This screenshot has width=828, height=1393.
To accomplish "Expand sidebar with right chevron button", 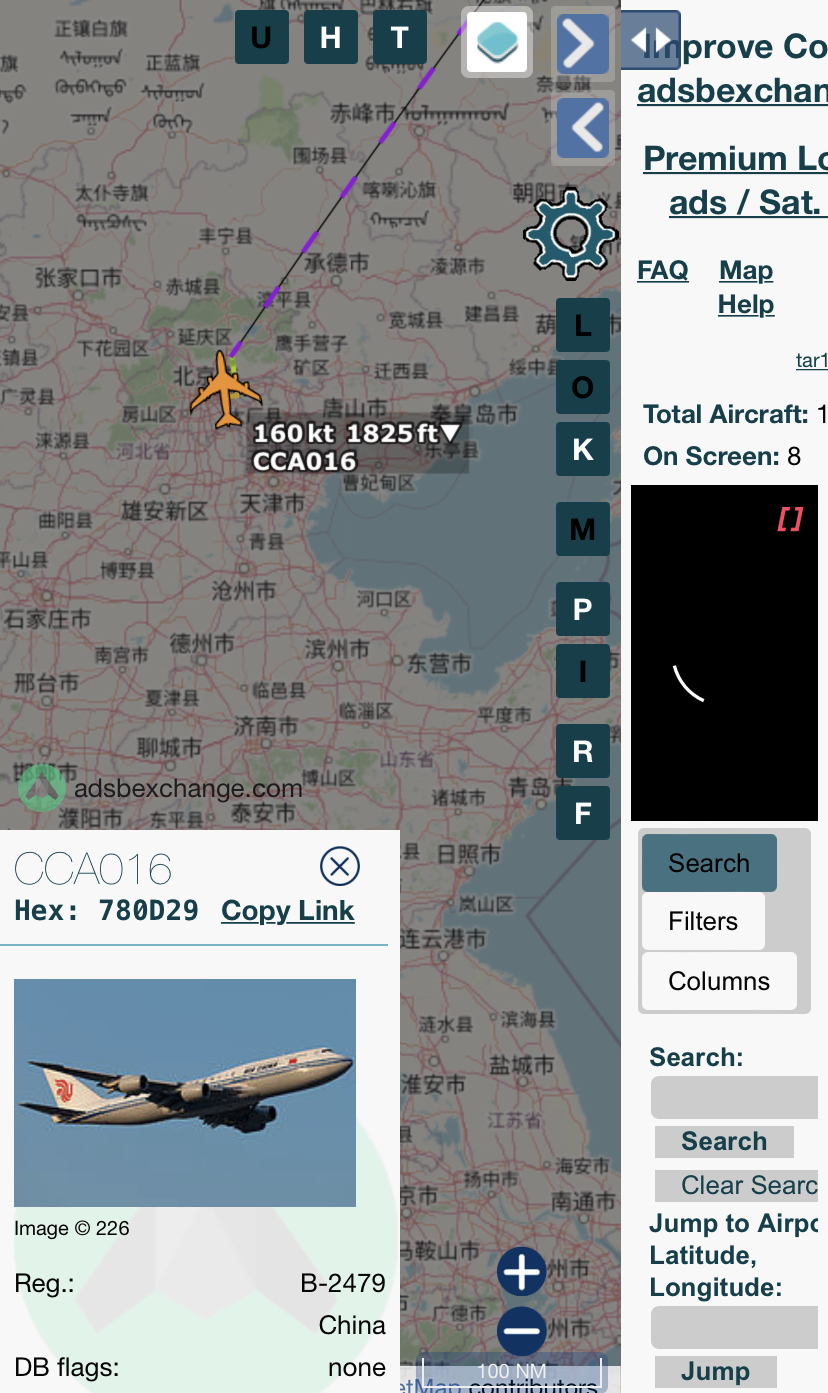I will (582, 43).
